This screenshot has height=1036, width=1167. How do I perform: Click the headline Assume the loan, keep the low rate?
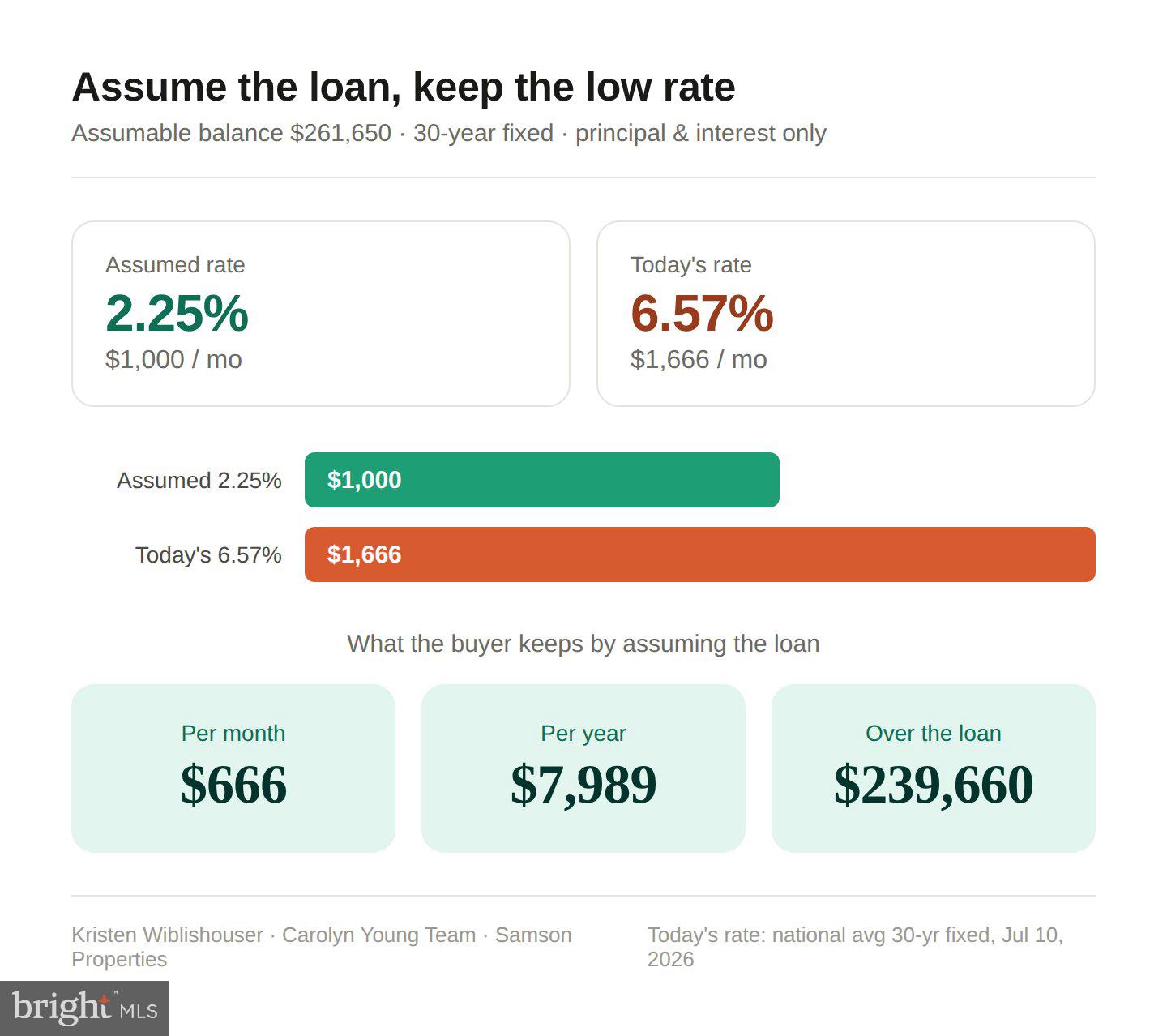click(x=404, y=87)
